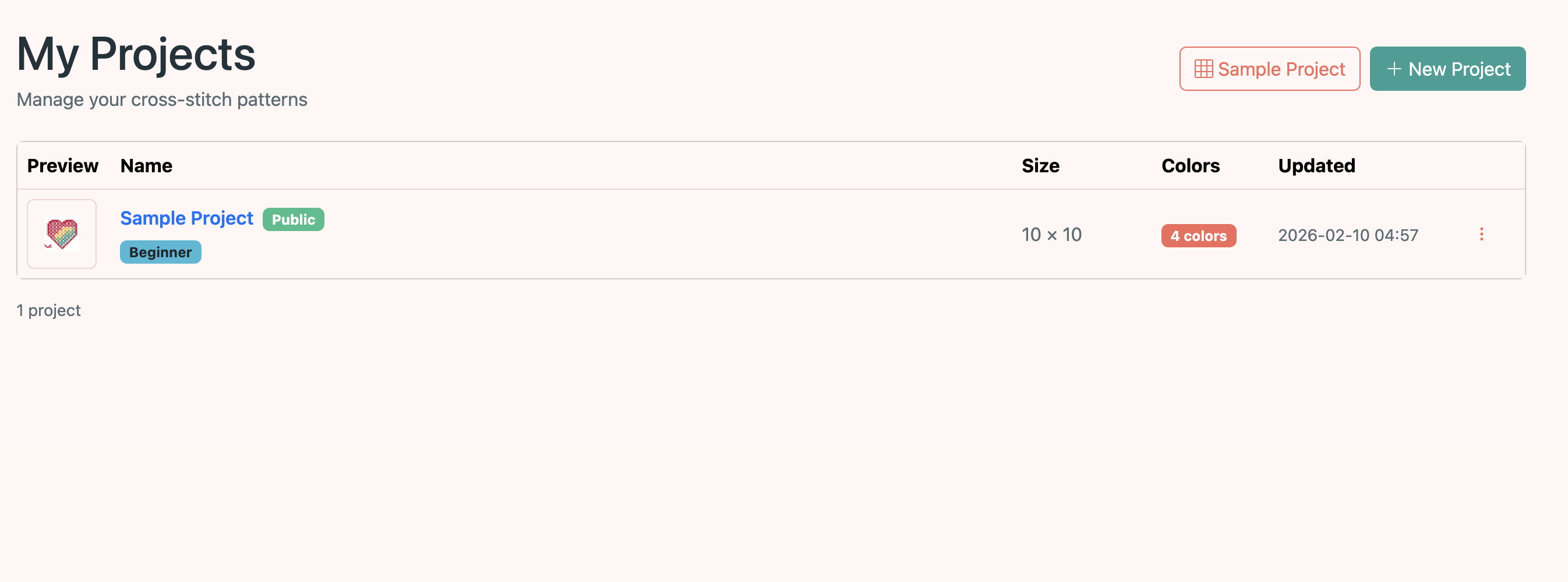Click the Sample Project template button

(1270, 69)
